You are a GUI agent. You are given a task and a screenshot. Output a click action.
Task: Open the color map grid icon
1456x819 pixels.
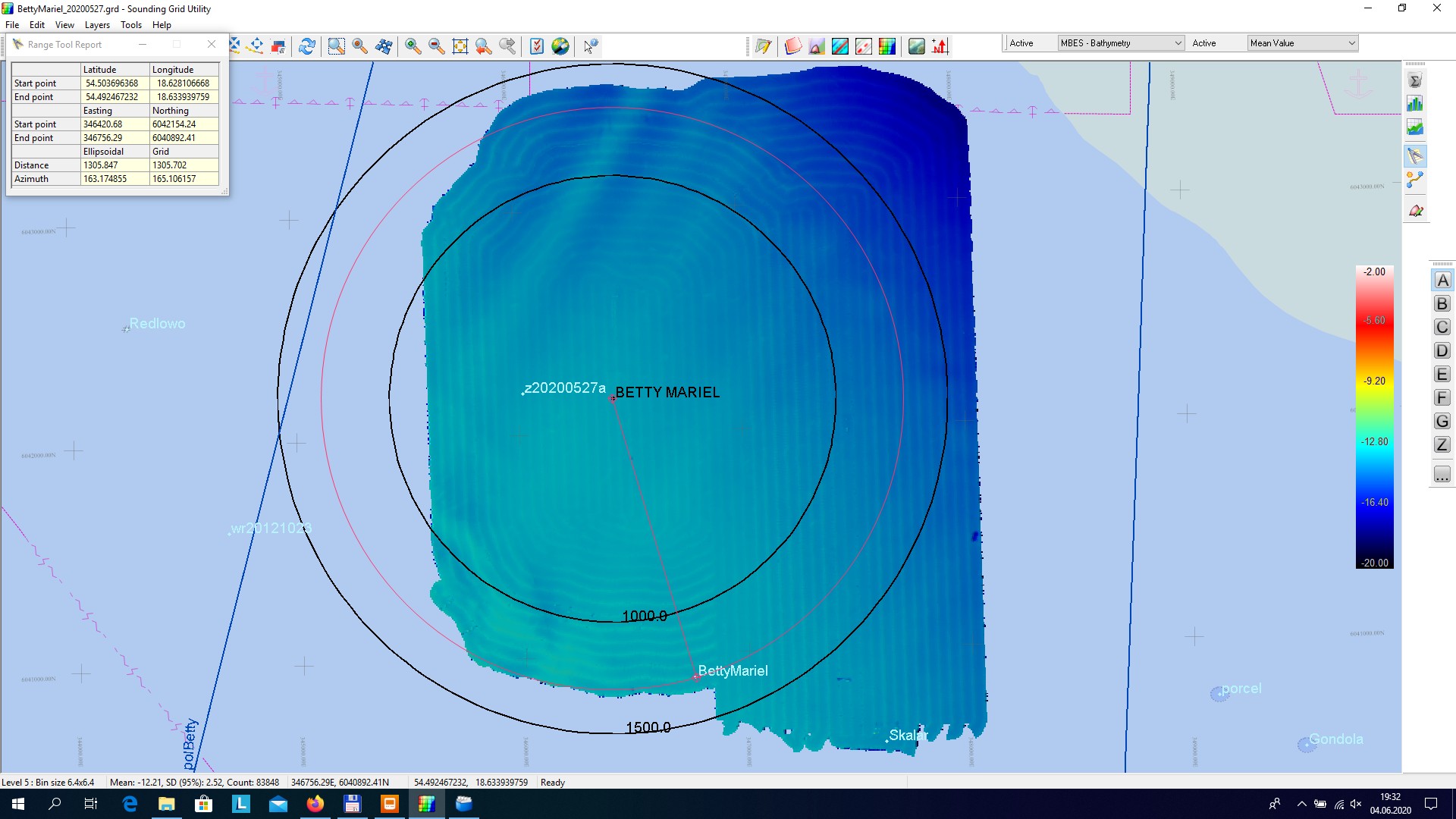tap(886, 46)
